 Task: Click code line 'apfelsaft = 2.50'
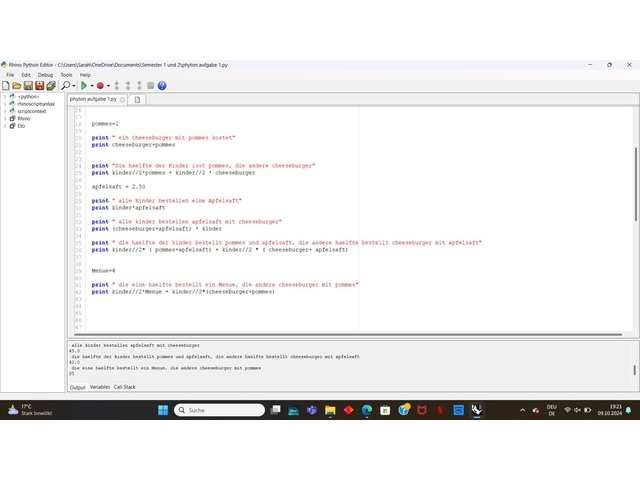pos(118,187)
